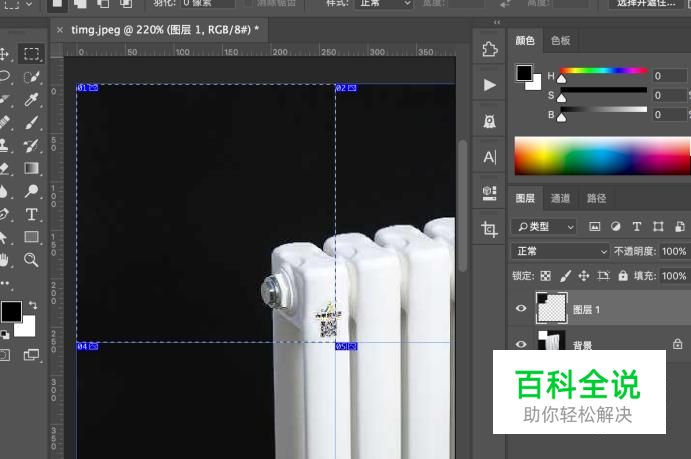Select the Gradient tool
691x459 pixels.
pos(31,168)
